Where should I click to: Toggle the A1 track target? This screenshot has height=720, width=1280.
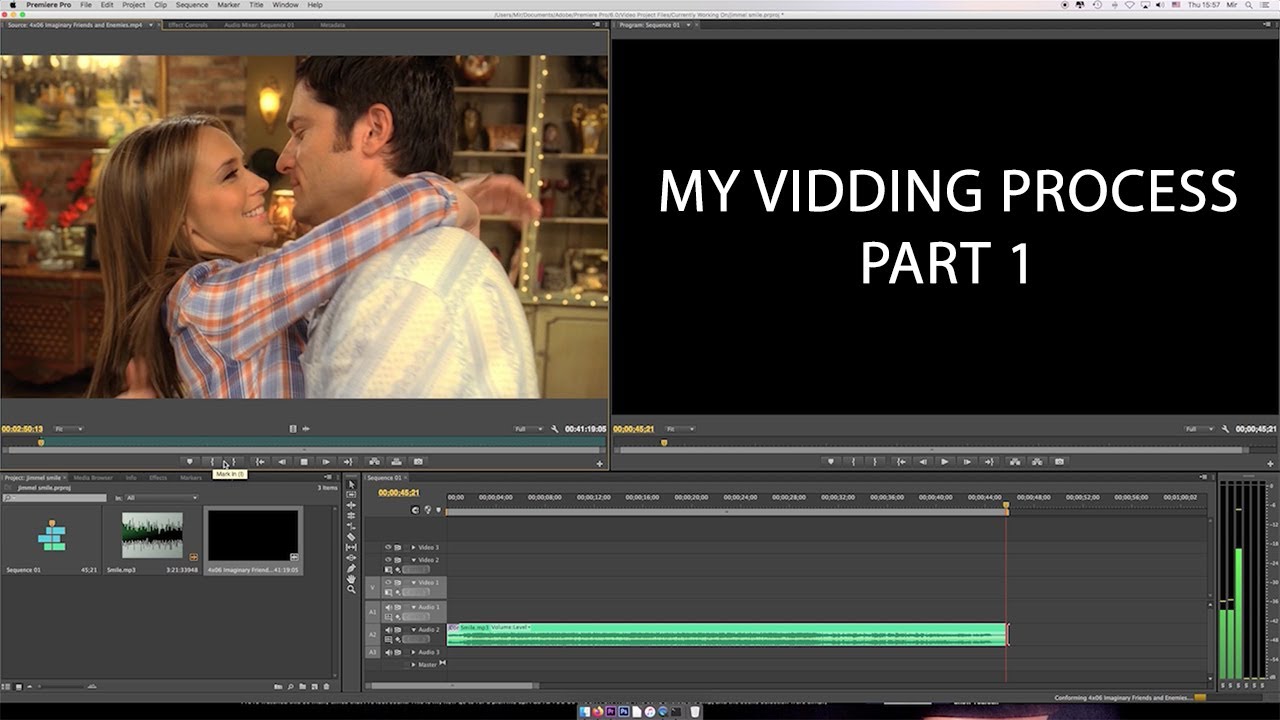pos(373,611)
